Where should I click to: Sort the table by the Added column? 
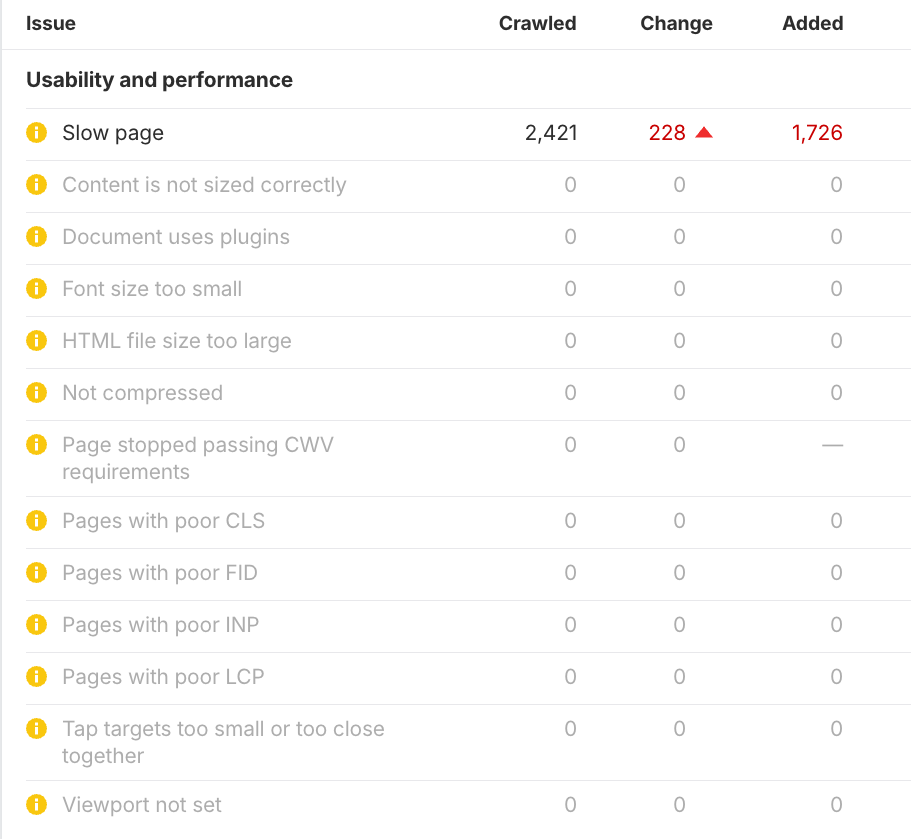812,23
